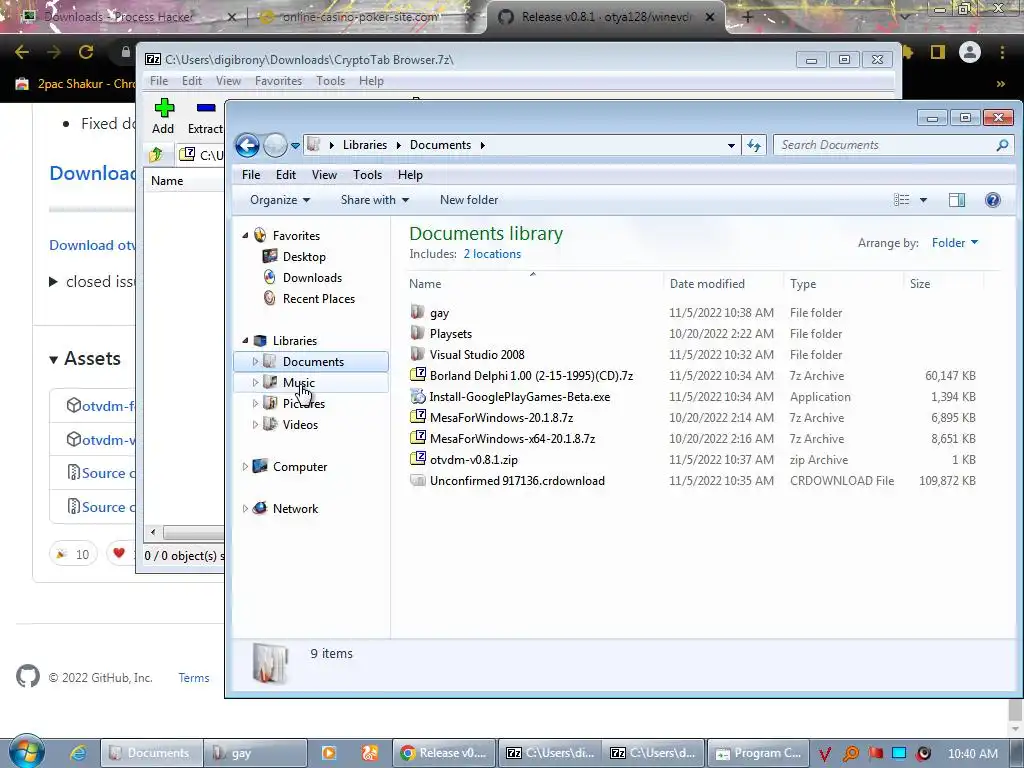Click 7-Zip up one level icon
Viewport: 1024px width, 768px height.
[156, 155]
